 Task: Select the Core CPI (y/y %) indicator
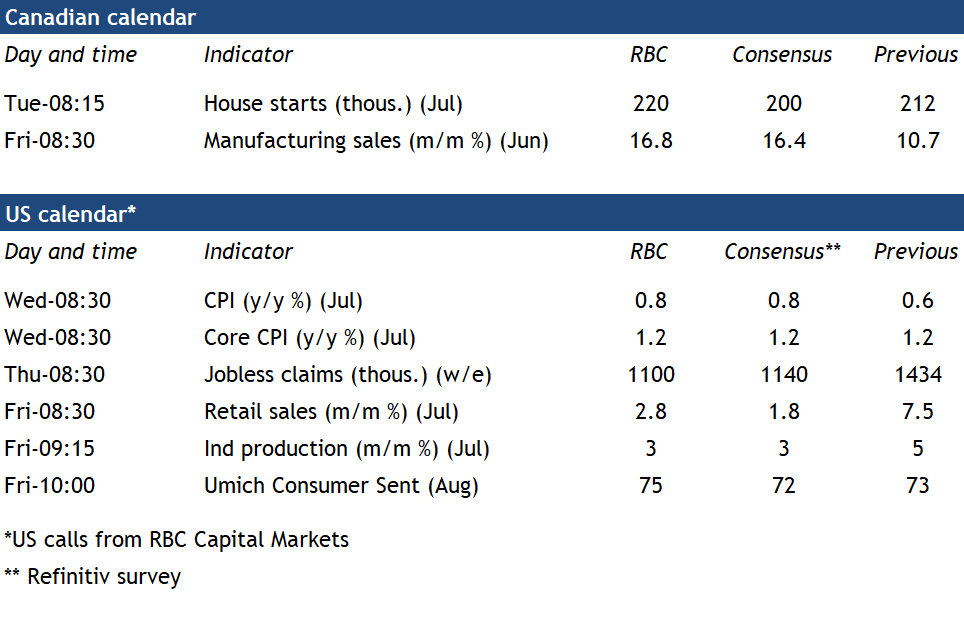click(310, 338)
